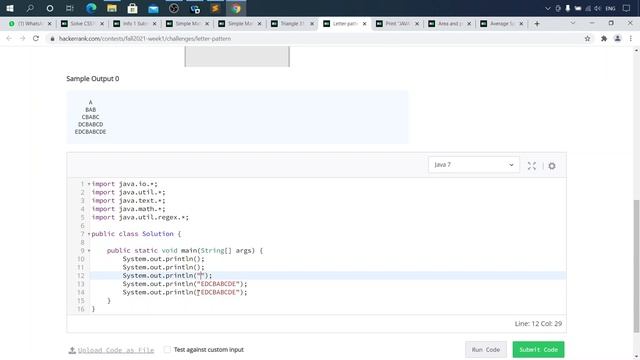640x360 pixels.
Task: Click the page vertical scrollbar thumb
Action: [636, 265]
